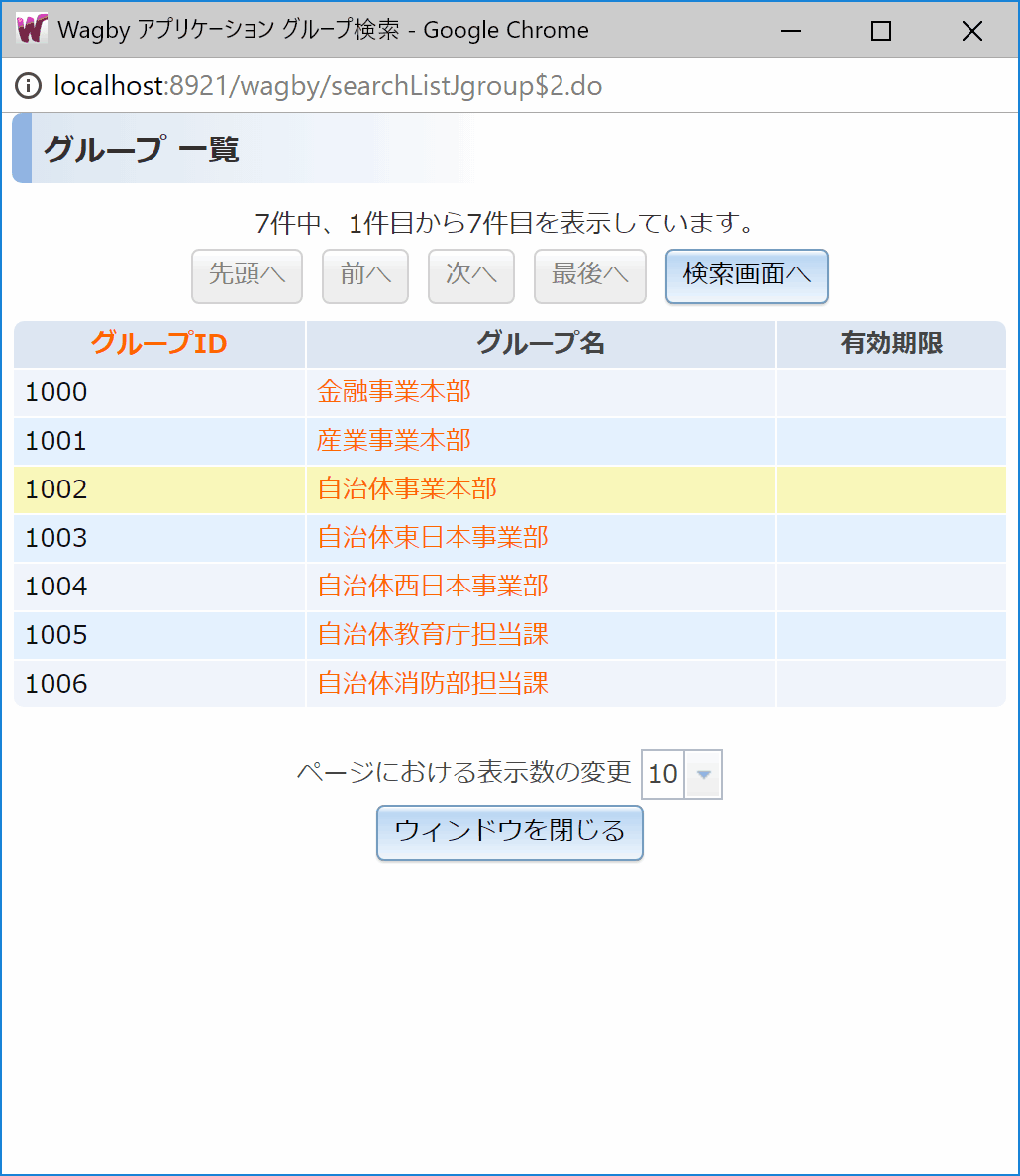Maximize the Chrome popup window
This screenshot has height=1176, width=1020.
point(881,31)
